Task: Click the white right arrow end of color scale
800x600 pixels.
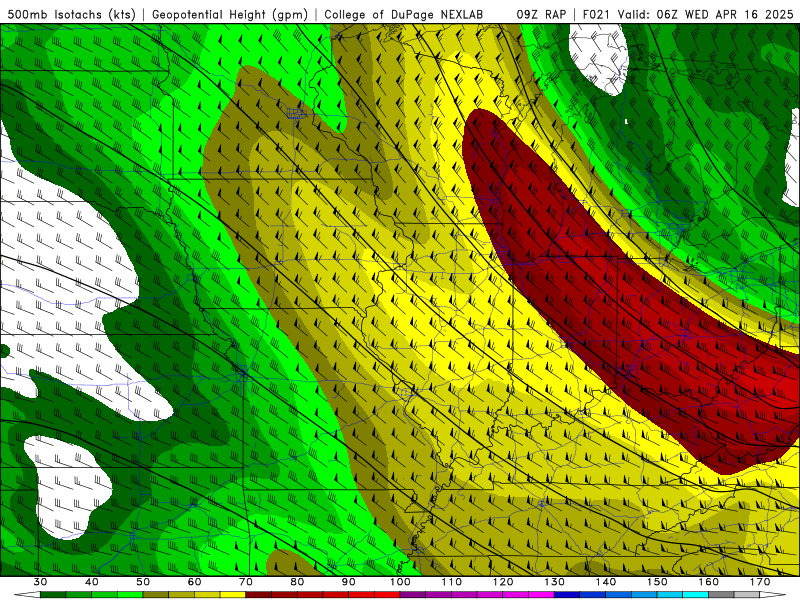Action: coord(772,594)
